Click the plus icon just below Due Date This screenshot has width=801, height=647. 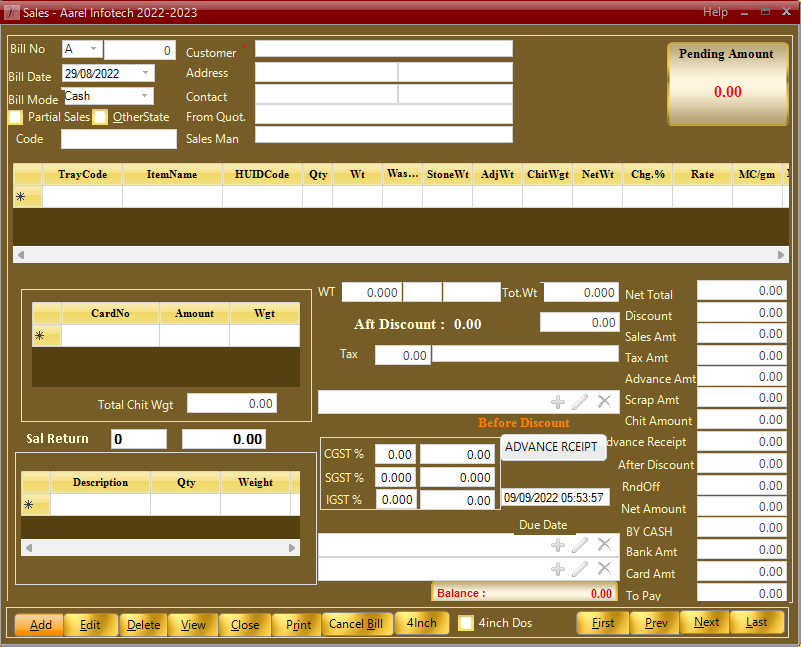558,545
